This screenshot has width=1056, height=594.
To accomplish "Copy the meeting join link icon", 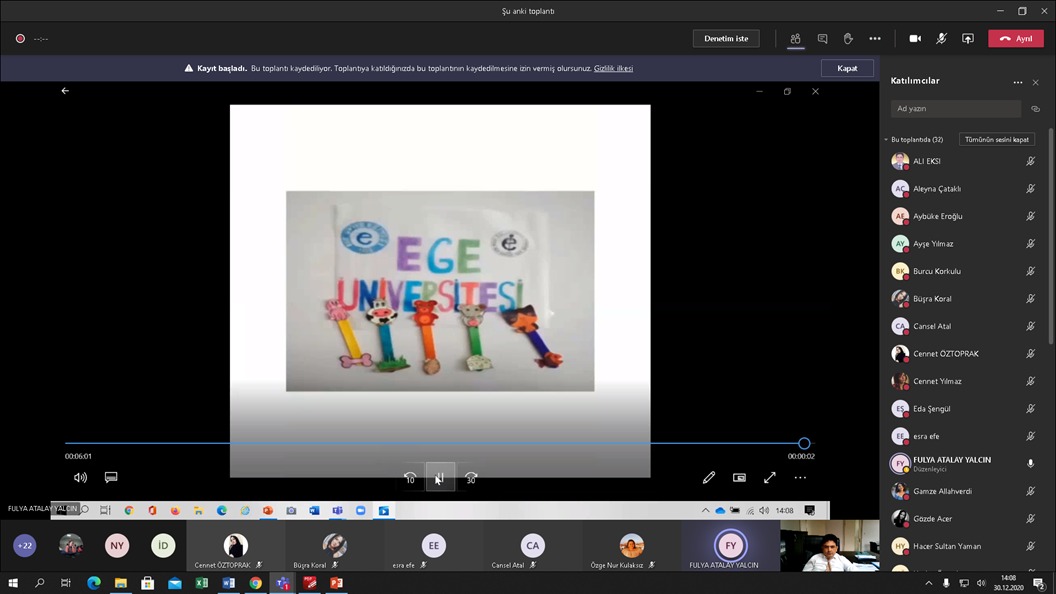I will tap(1036, 108).
